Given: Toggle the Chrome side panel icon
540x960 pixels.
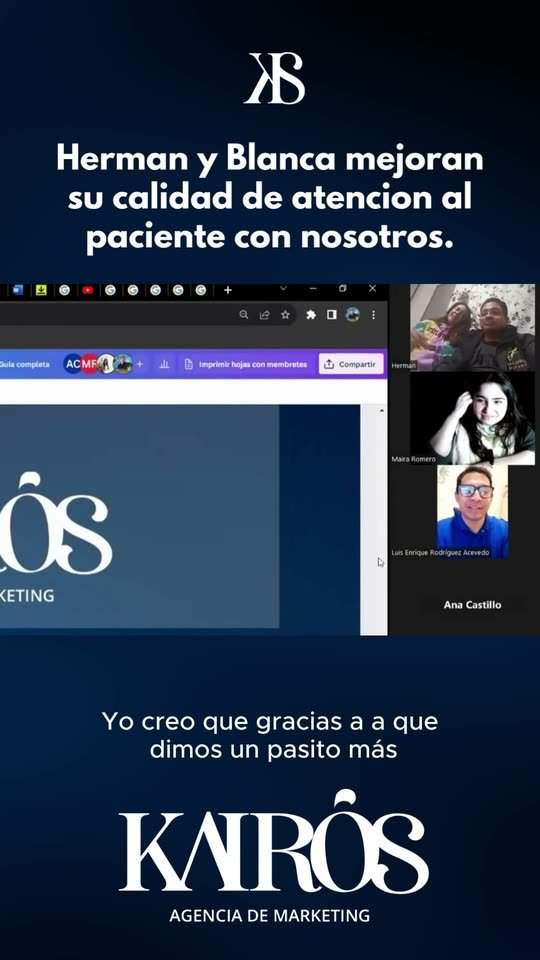Looking at the screenshot, I should point(332,315).
